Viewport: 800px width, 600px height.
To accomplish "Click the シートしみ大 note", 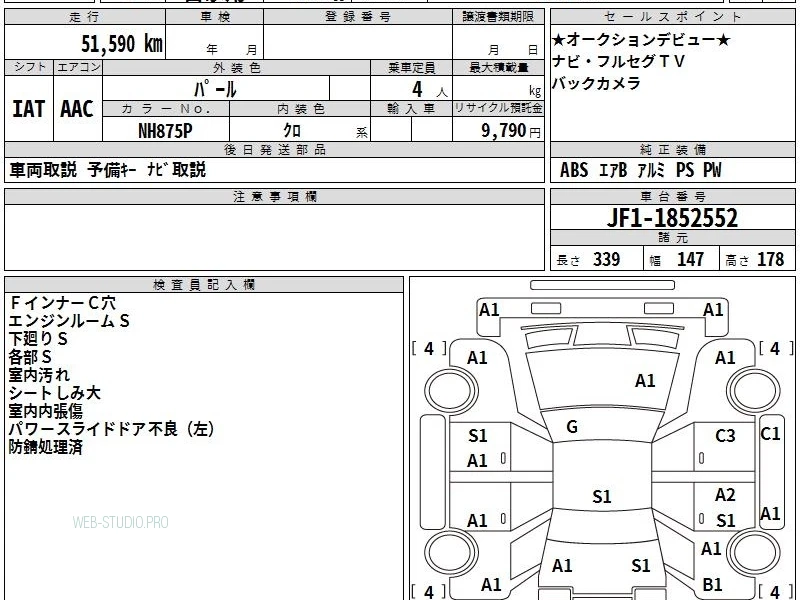I will (x=55, y=392).
